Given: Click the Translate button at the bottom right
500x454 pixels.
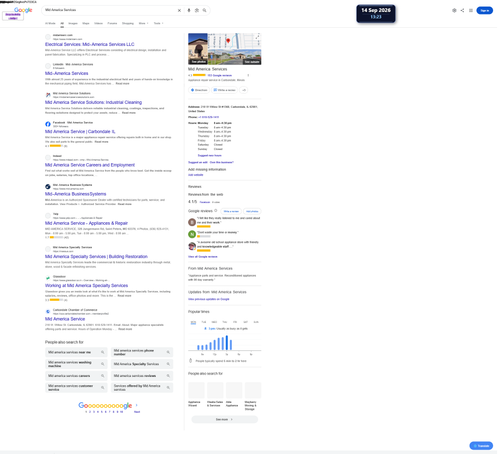Looking at the screenshot, I should 481,446.
